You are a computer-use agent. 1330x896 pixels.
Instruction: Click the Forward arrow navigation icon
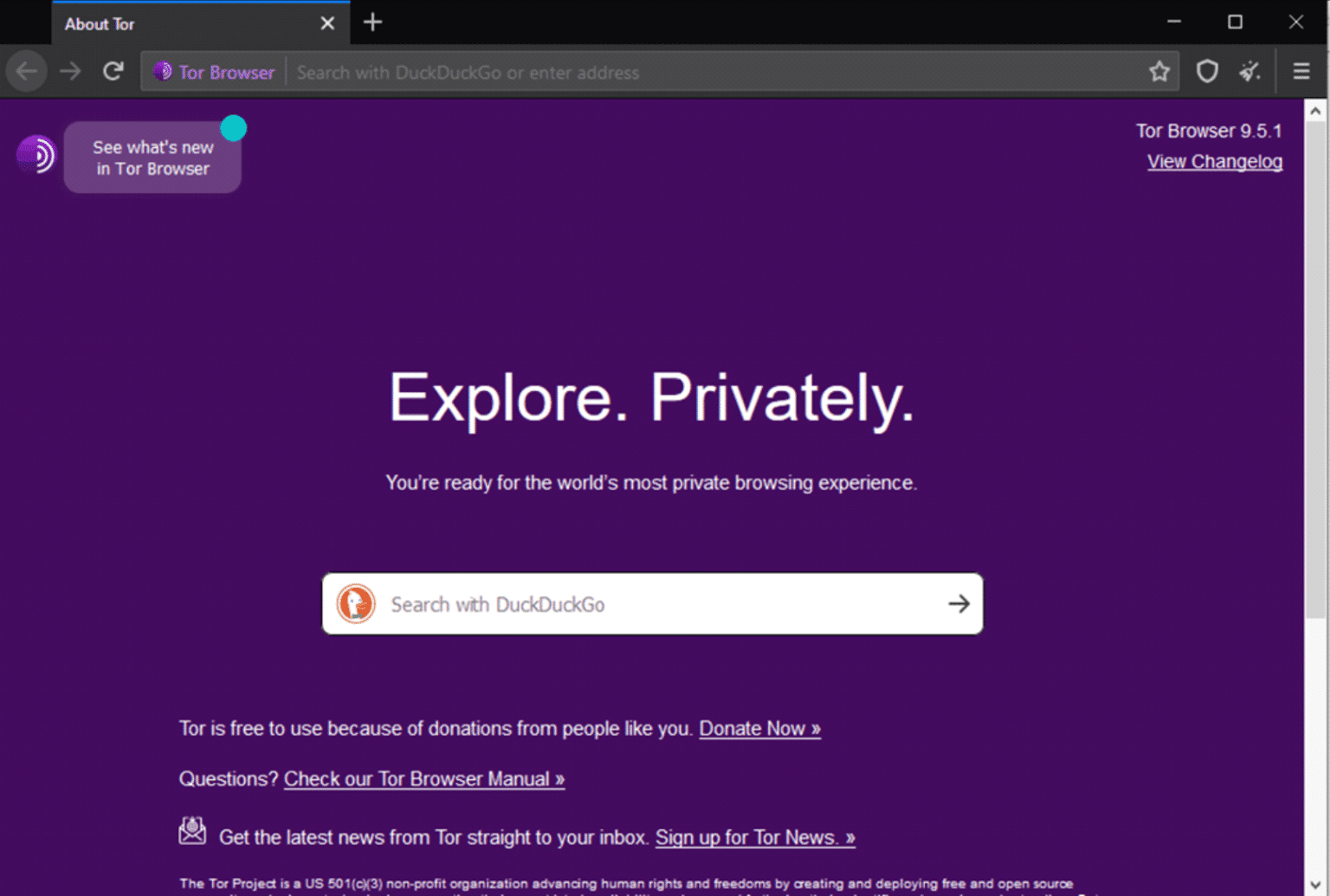(x=70, y=71)
